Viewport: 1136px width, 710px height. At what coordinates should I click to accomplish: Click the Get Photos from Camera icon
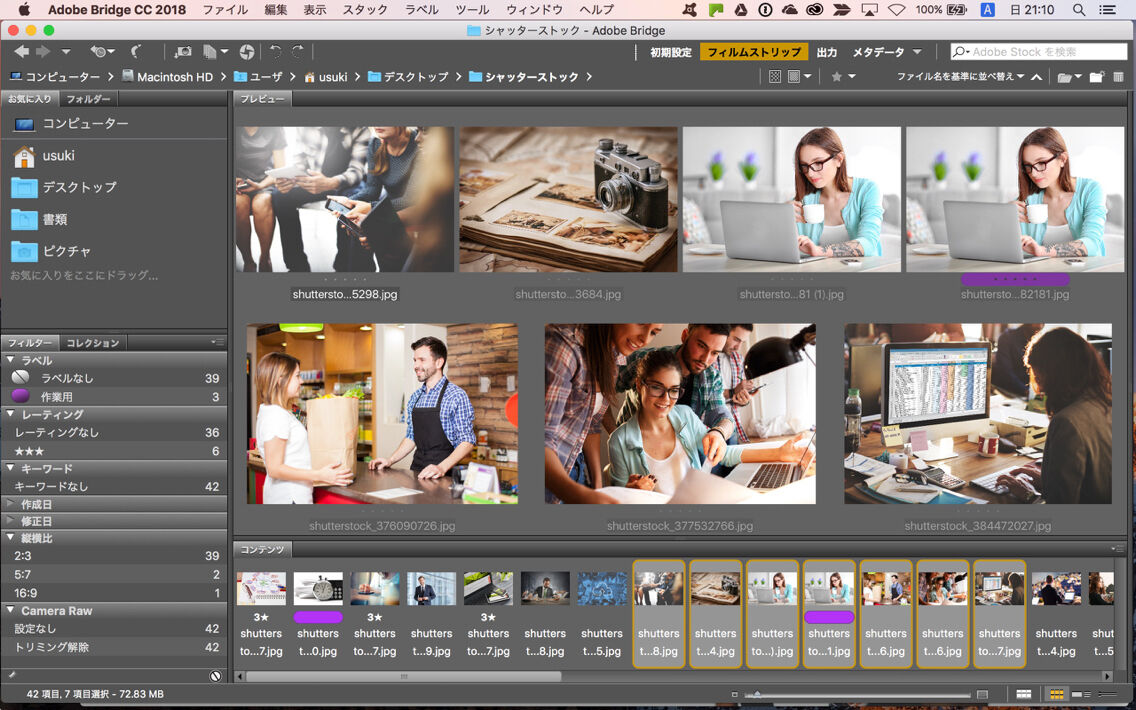click(x=183, y=52)
